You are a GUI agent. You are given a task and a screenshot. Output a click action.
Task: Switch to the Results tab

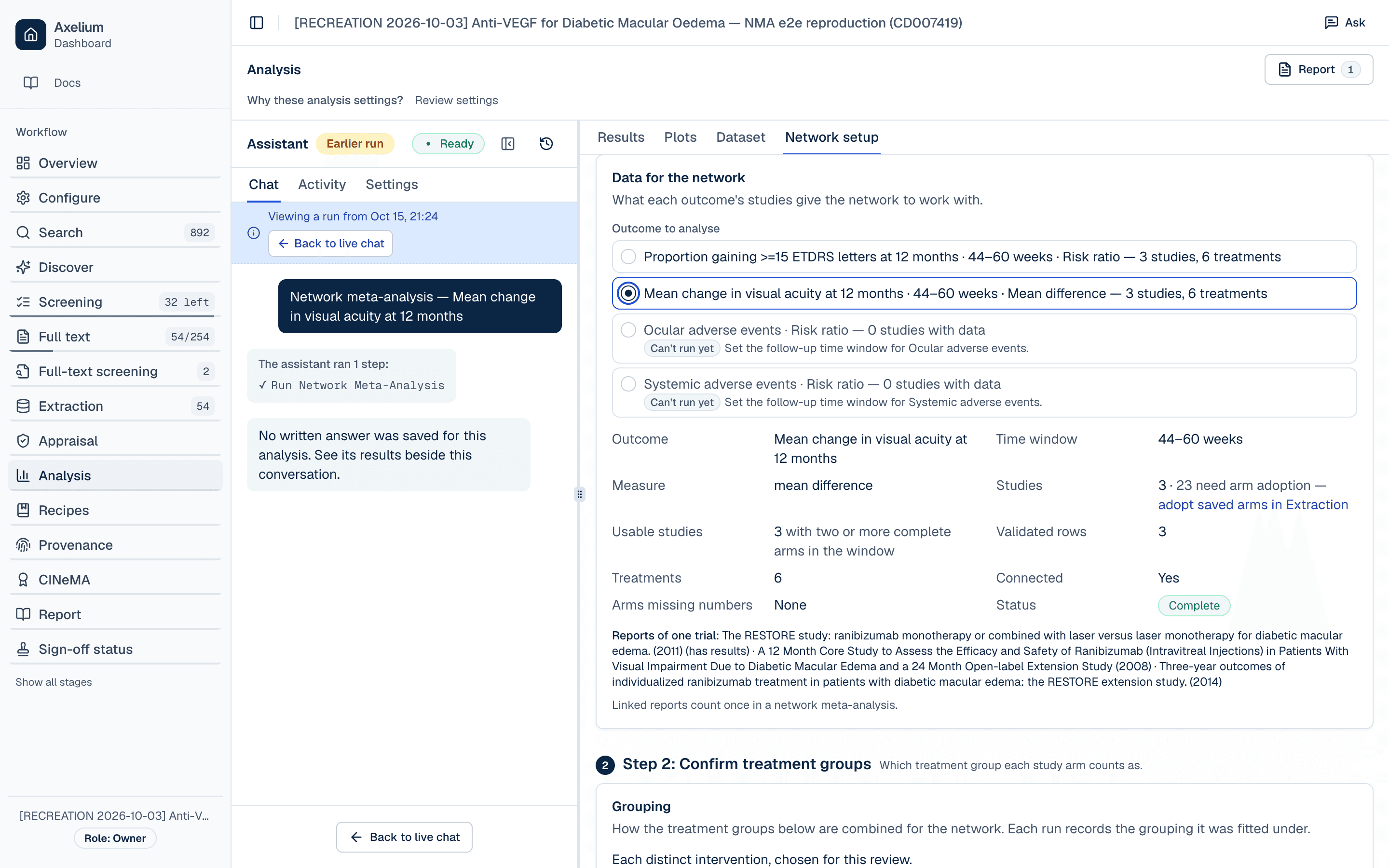click(x=620, y=137)
